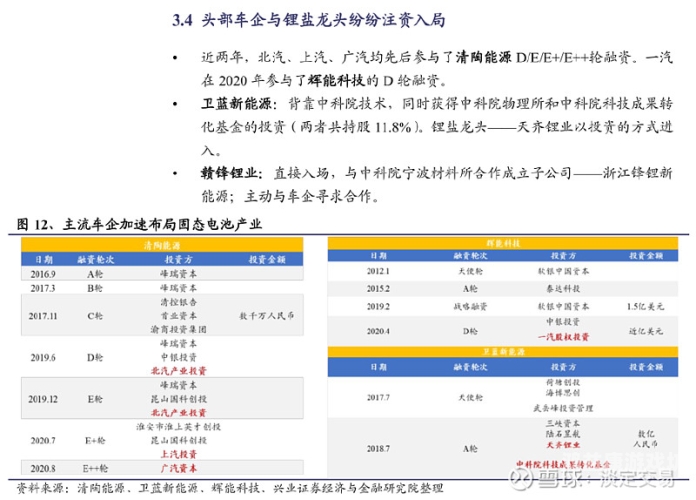Click date cell "2019.6"
The width and height of the screenshot is (696, 500).
tap(43, 357)
